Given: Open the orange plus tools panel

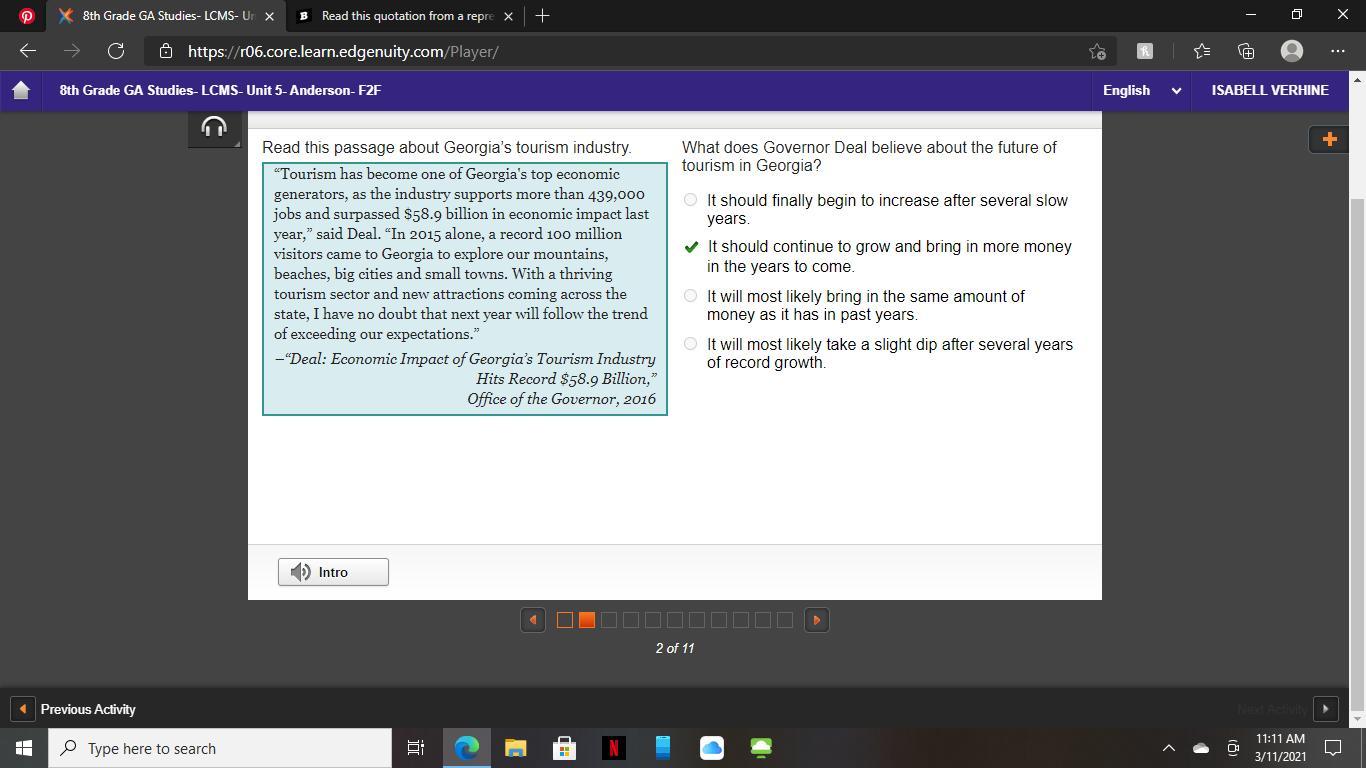Looking at the screenshot, I should coord(1329,140).
